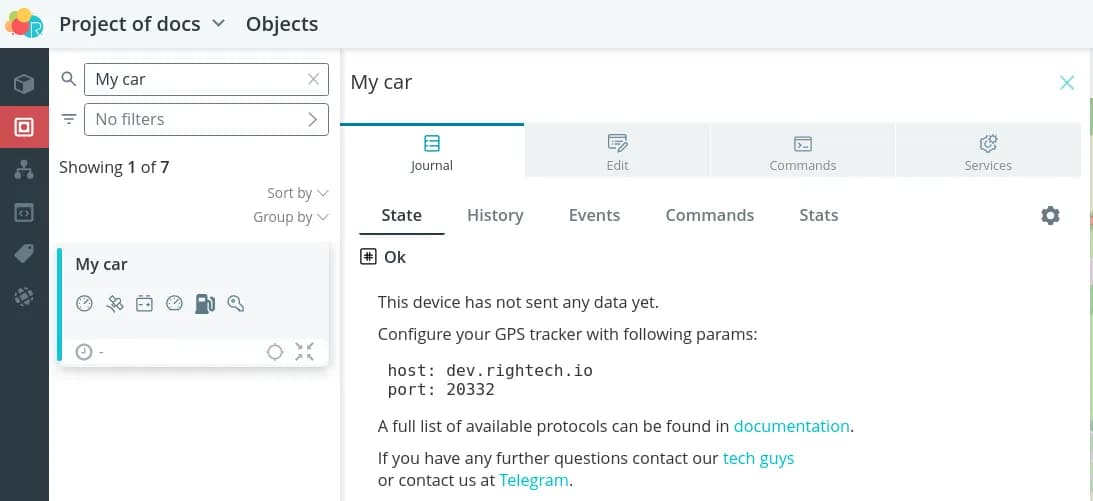Locate My car with the crosshair icon
This screenshot has width=1093, height=501.
click(275, 351)
